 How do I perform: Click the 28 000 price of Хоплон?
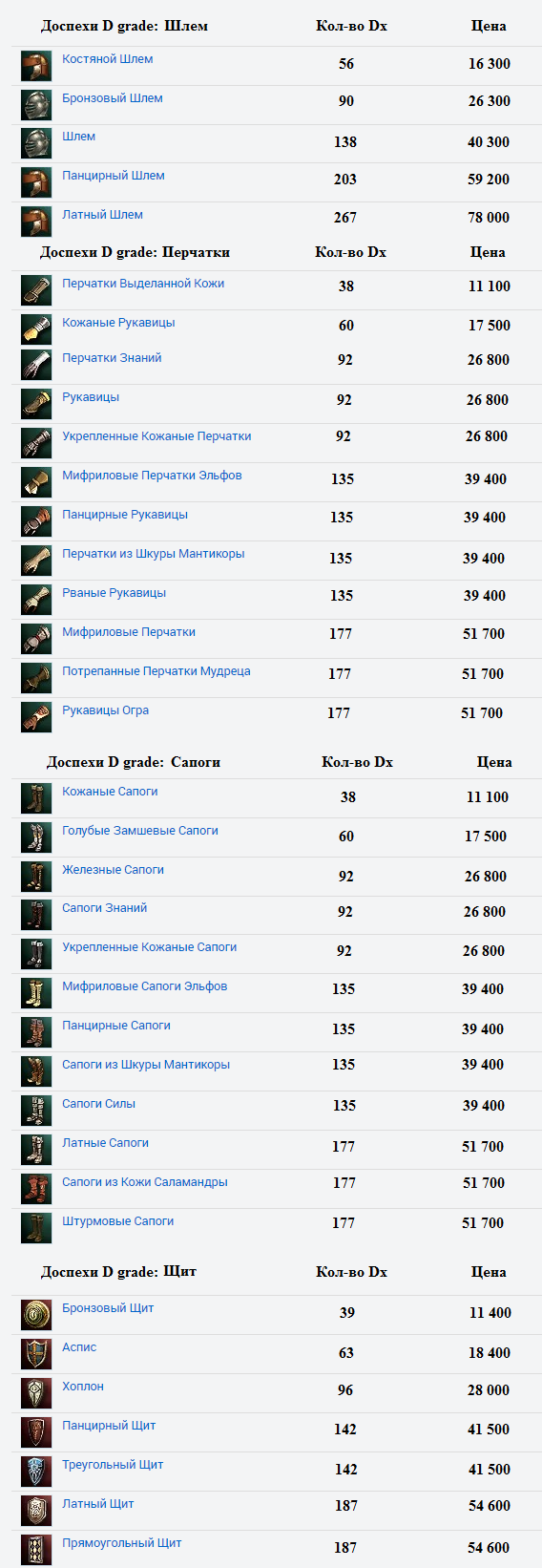(x=489, y=1390)
